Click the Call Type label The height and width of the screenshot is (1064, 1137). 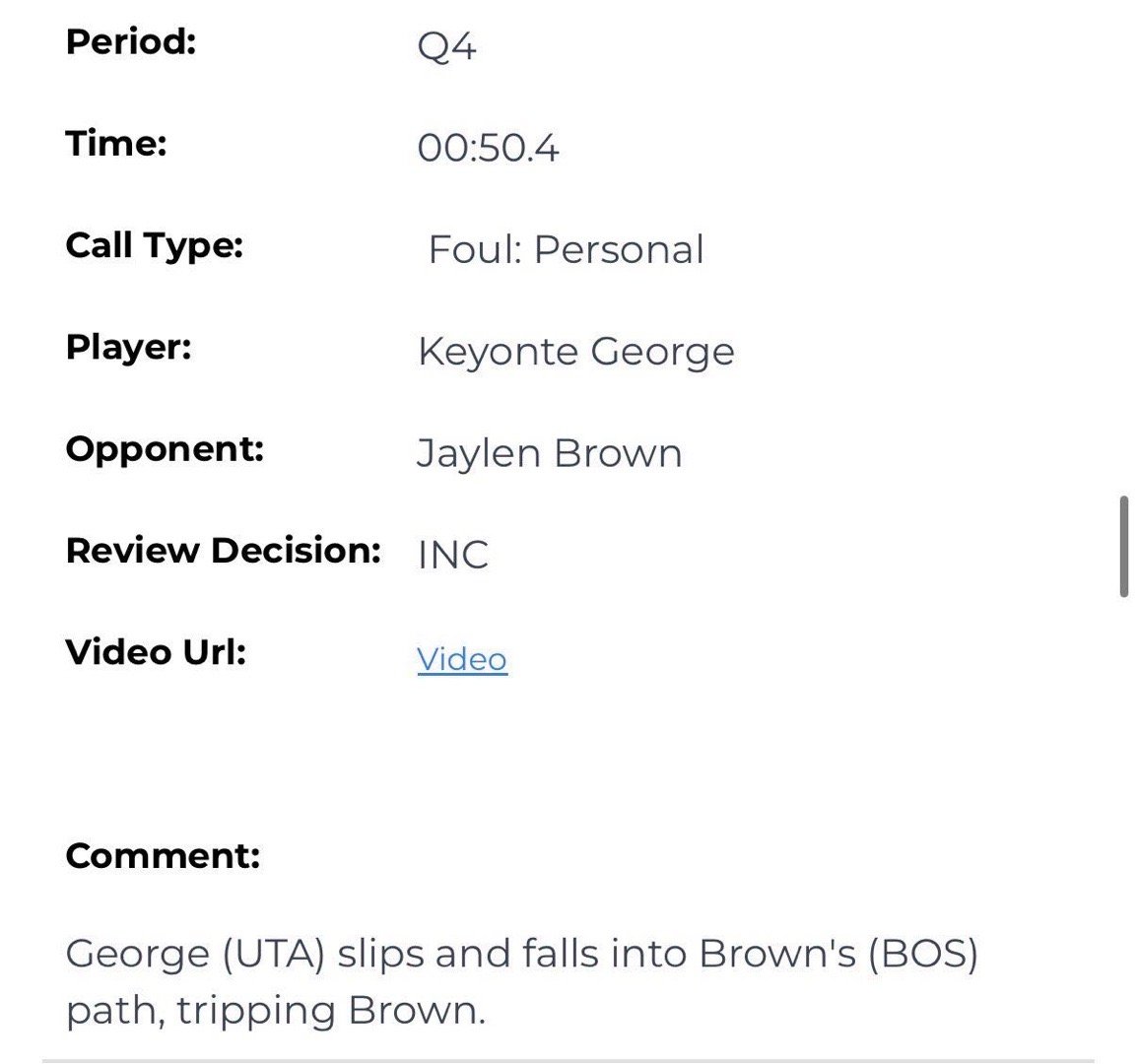154,245
